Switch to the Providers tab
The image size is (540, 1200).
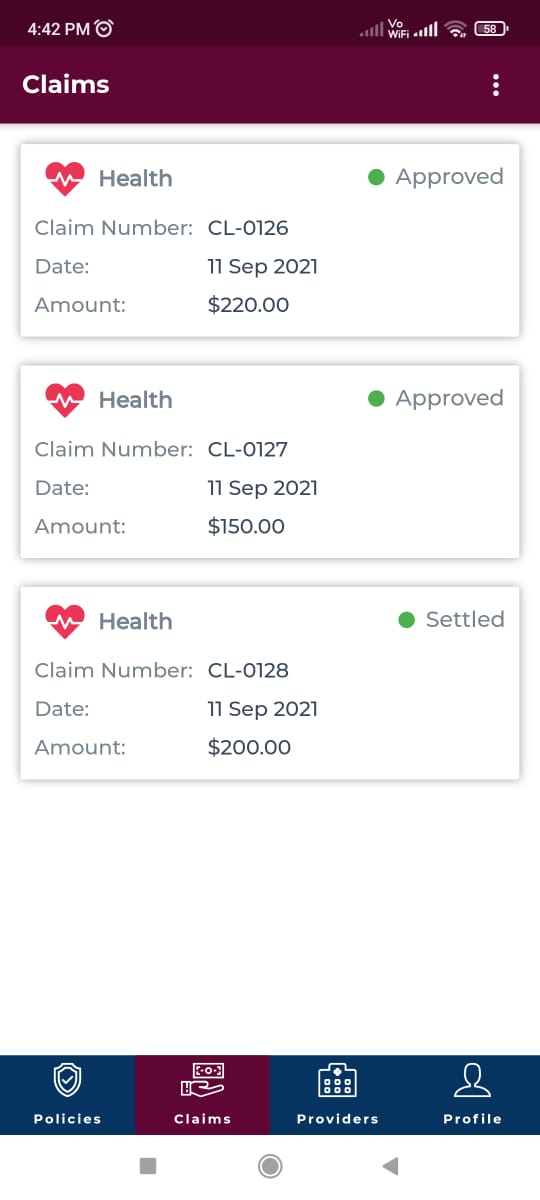click(x=337, y=1095)
